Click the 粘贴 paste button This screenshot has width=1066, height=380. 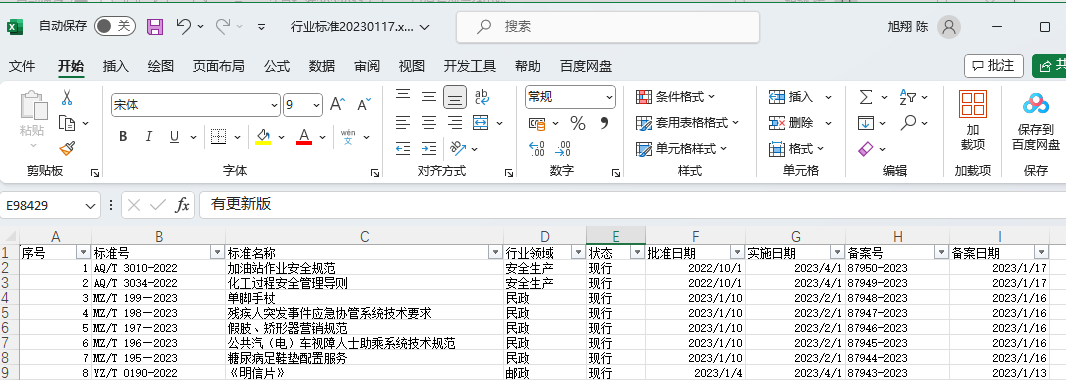(x=32, y=120)
